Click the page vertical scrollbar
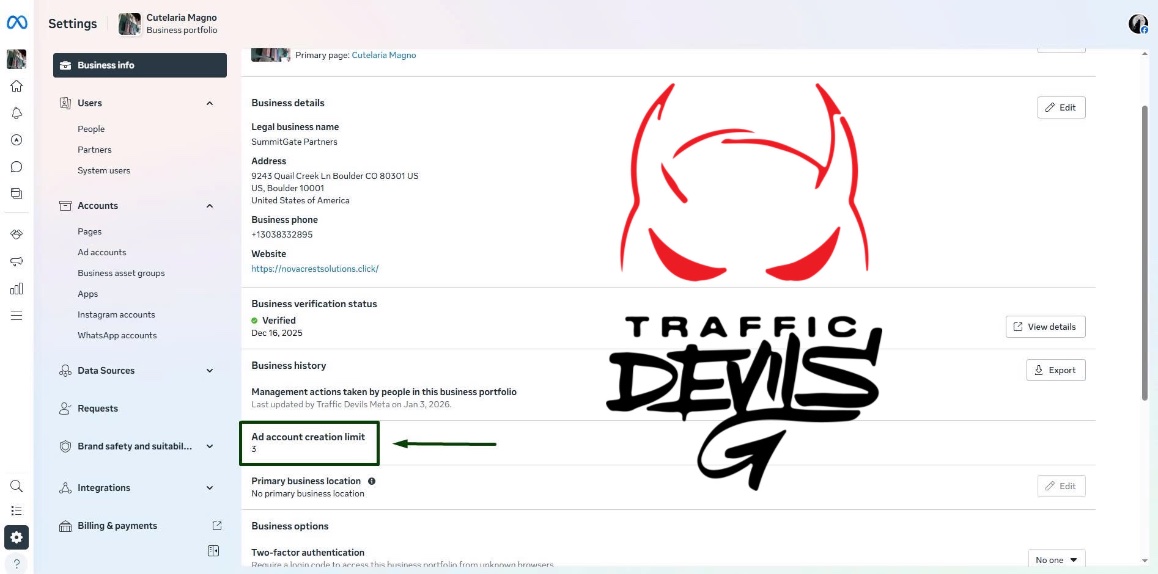Screen dimensions: 1158x574 (1145, 251)
